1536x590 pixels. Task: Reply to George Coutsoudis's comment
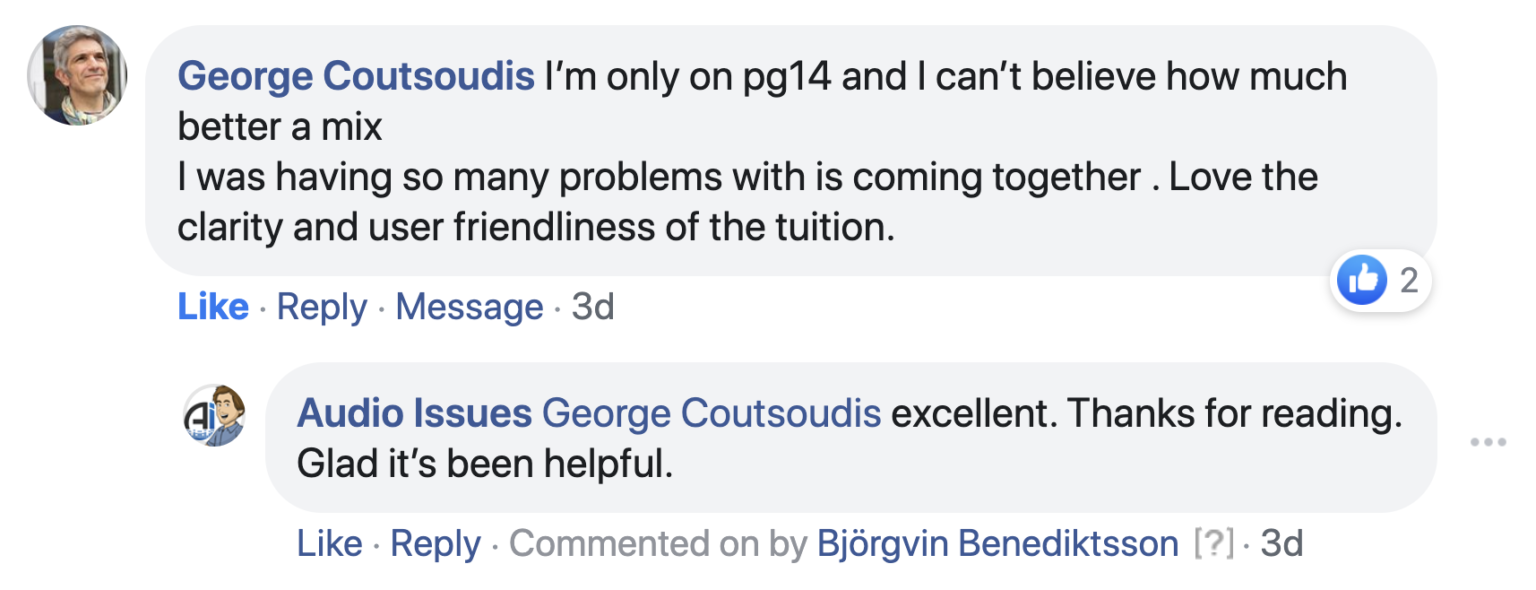pyautogui.click(x=322, y=307)
